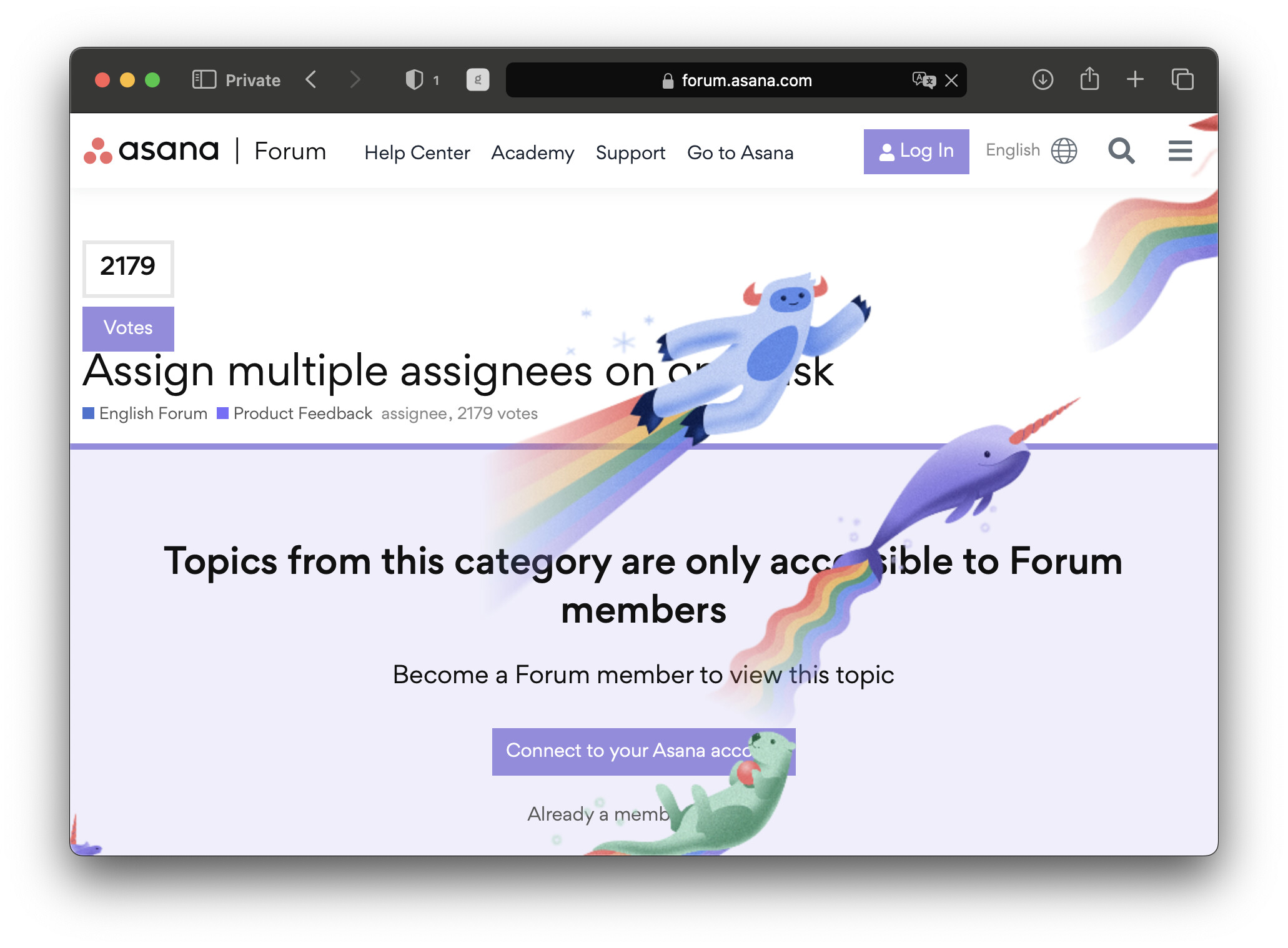Viewport: 1288px width, 948px height.
Task: Click the purple Votes button
Action: pos(128,328)
